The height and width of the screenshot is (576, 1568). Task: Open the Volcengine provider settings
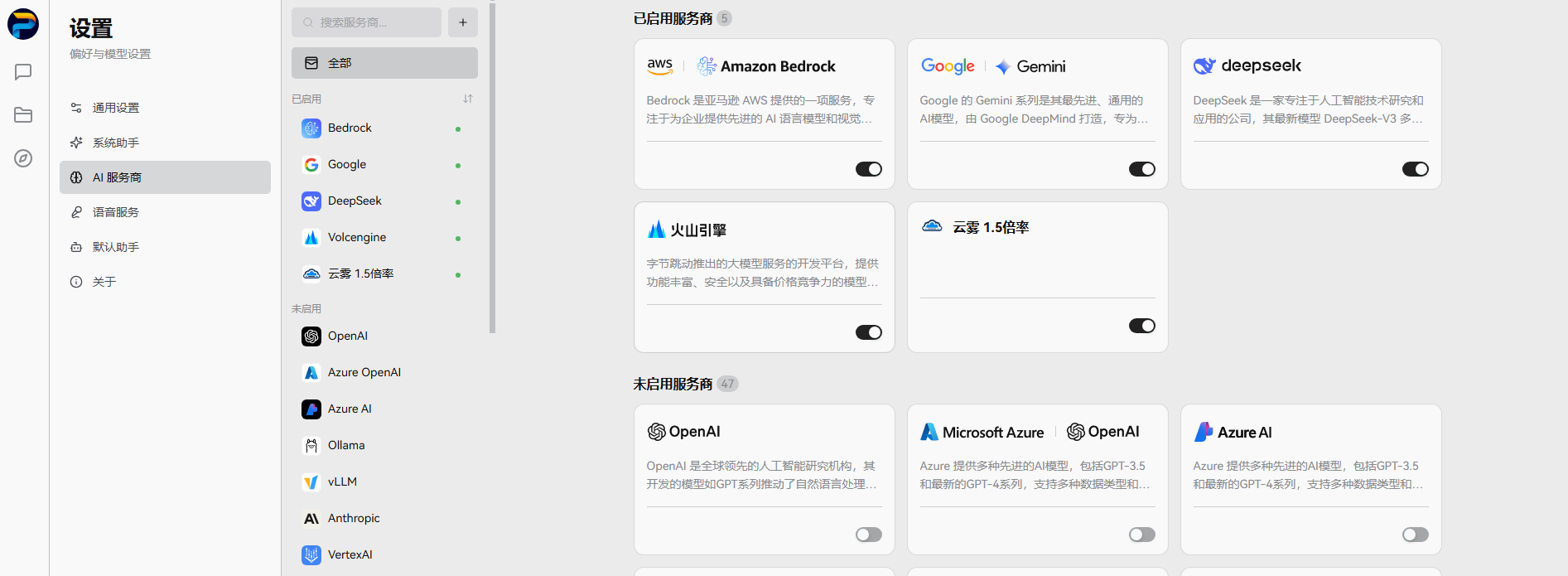(x=356, y=237)
